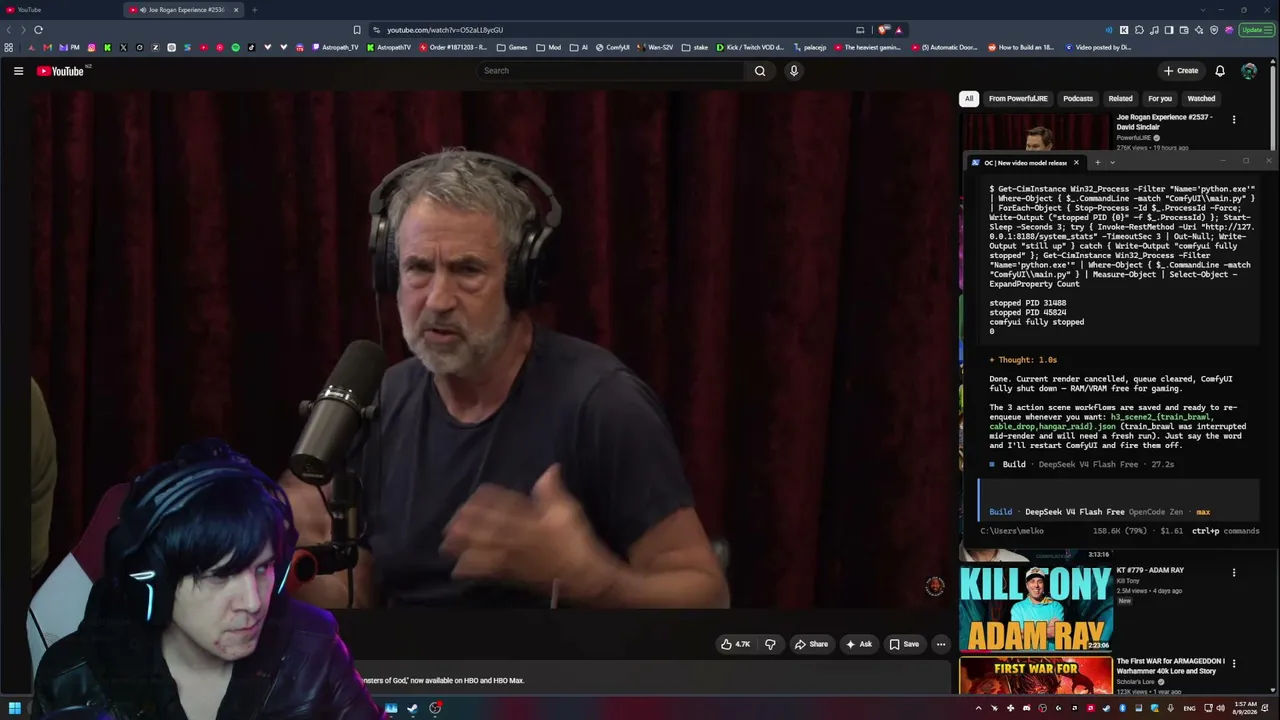Image resolution: width=1280 pixels, height=720 pixels.
Task: Open the ComfyUI bookmark
Action: click(x=611, y=47)
